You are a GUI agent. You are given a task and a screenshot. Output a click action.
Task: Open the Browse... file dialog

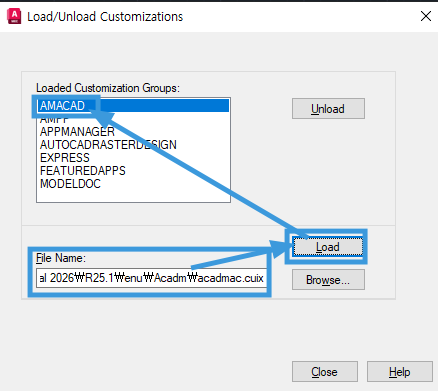click(x=328, y=280)
